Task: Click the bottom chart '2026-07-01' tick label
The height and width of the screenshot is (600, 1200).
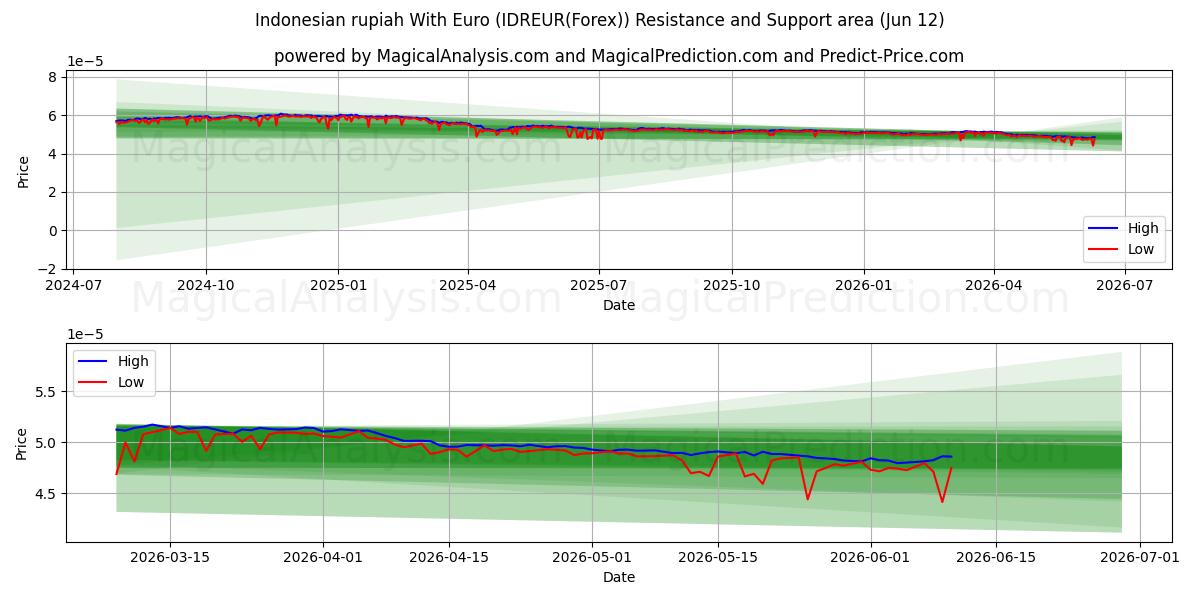Action: coord(1142,558)
